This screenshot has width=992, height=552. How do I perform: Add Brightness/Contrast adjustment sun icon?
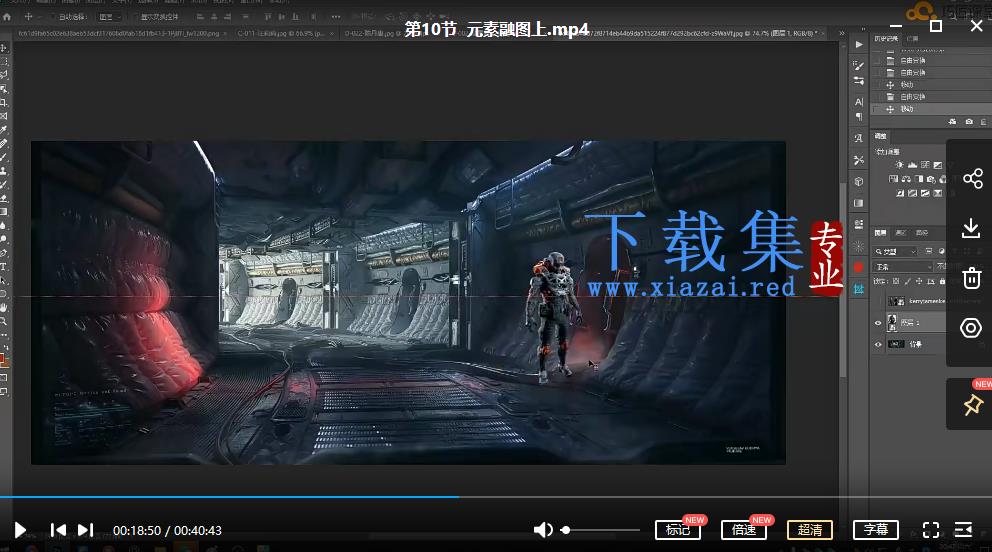(900, 165)
